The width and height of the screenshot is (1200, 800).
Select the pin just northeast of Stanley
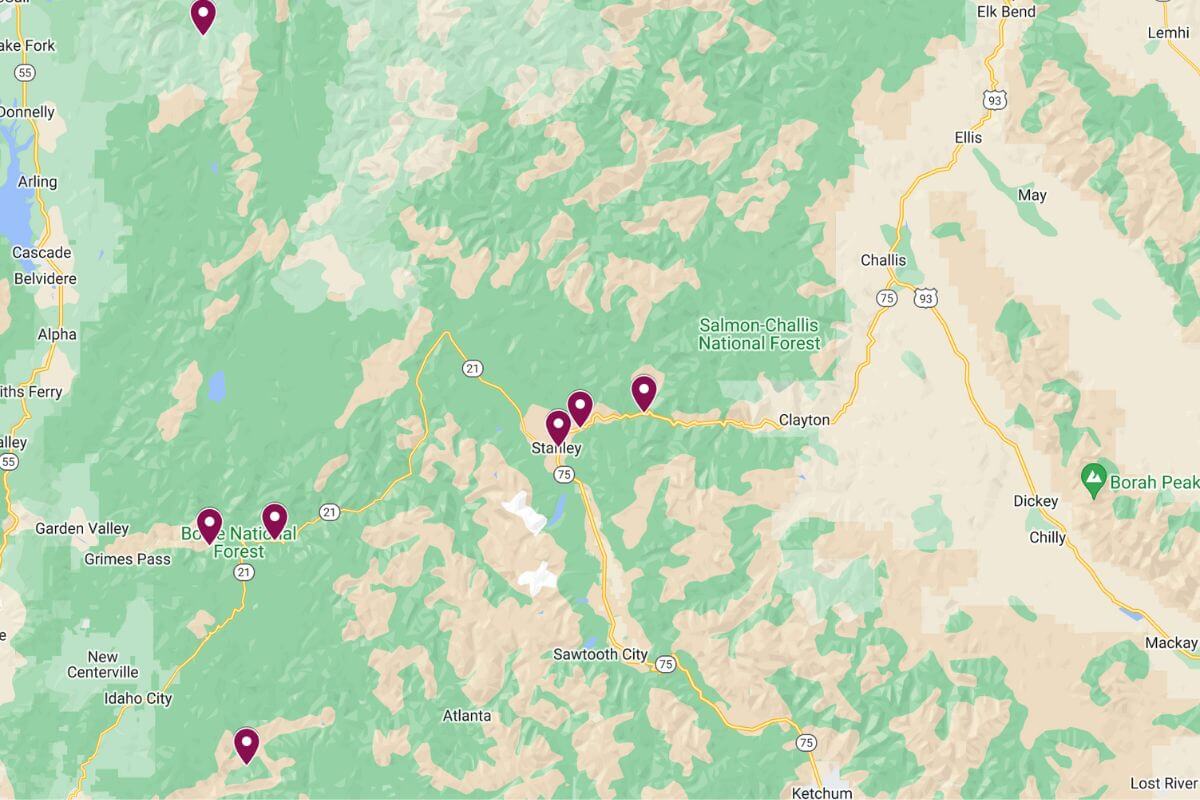point(580,407)
